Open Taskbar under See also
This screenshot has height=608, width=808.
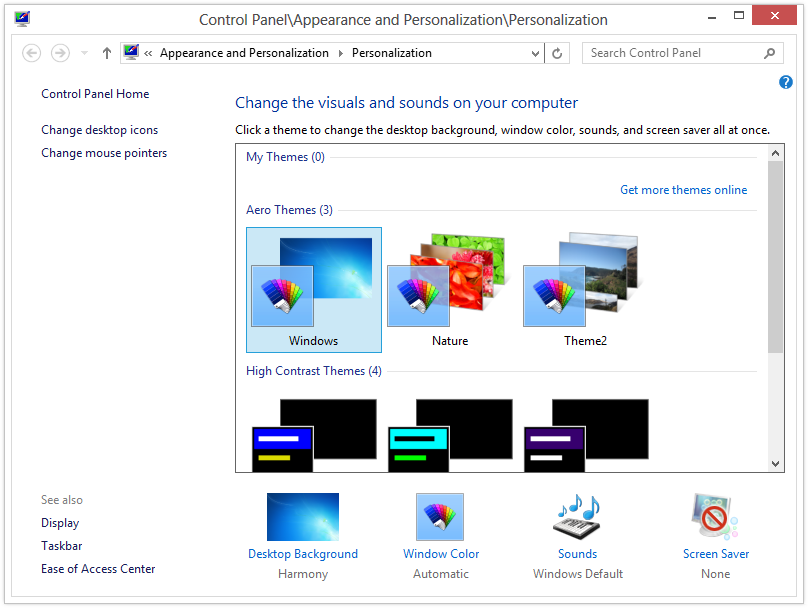pyautogui.click(x=62, y=546)
